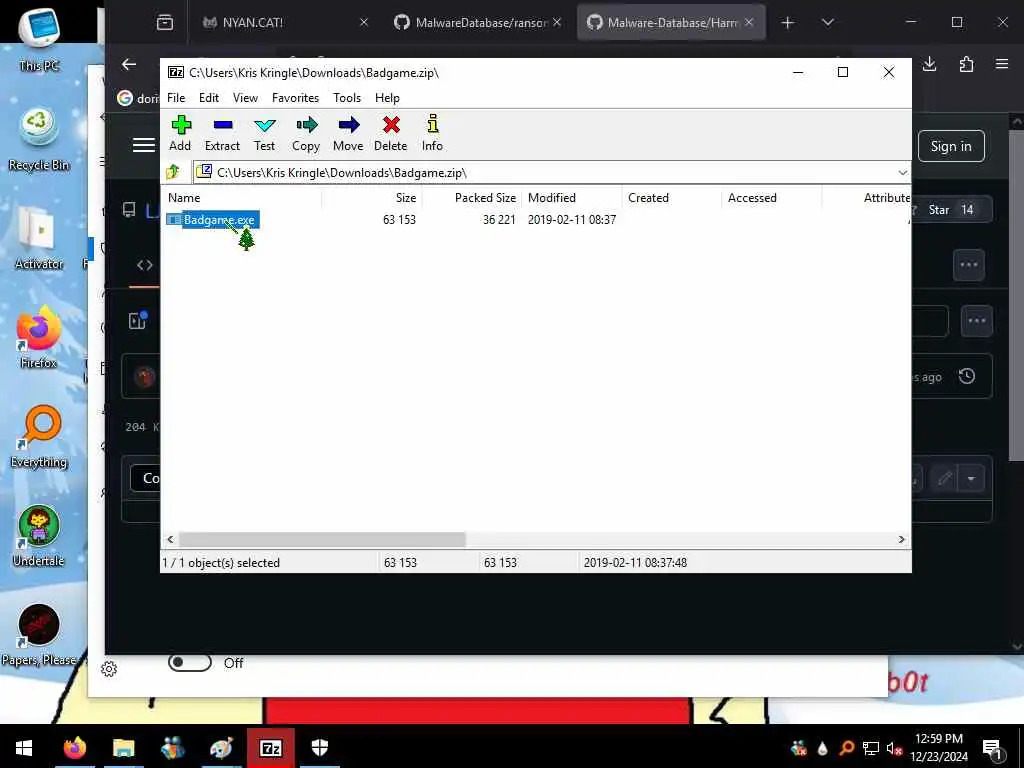This screenshot has width=1024, height=768.
Task: Open Firefox desktop shortcut
Action: pos(39,338)
